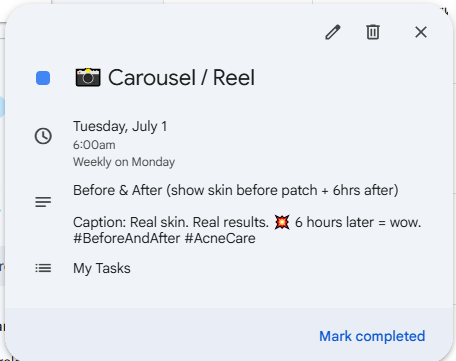Click the task list icon
The width and height of the screenshot is (456, 361).
(43, 268)
